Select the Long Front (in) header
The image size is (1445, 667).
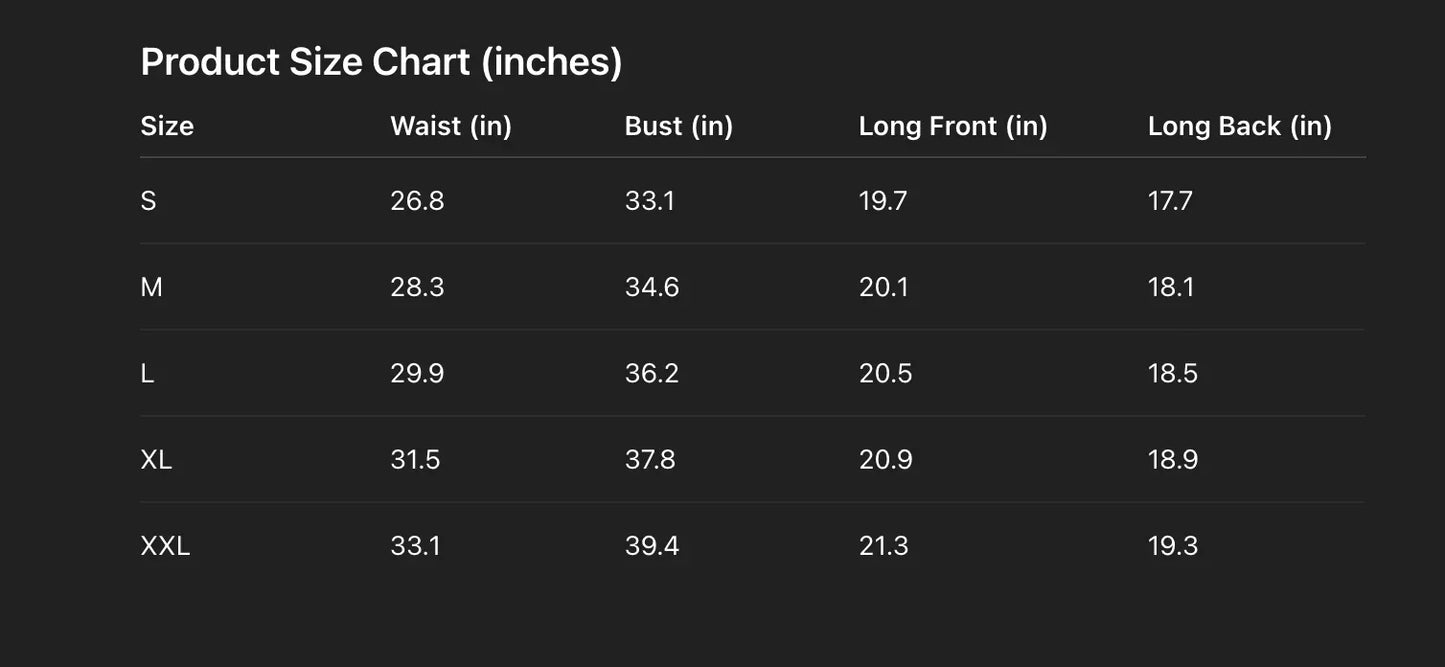point(952,126)
